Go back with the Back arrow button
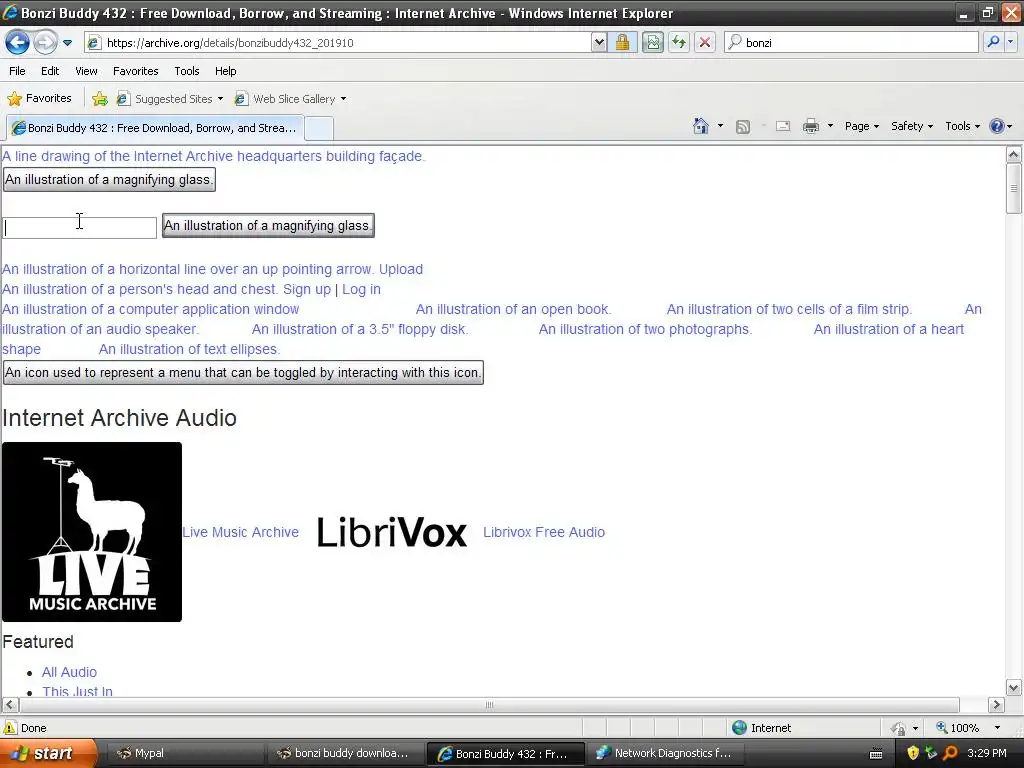 tap(17, 43)
